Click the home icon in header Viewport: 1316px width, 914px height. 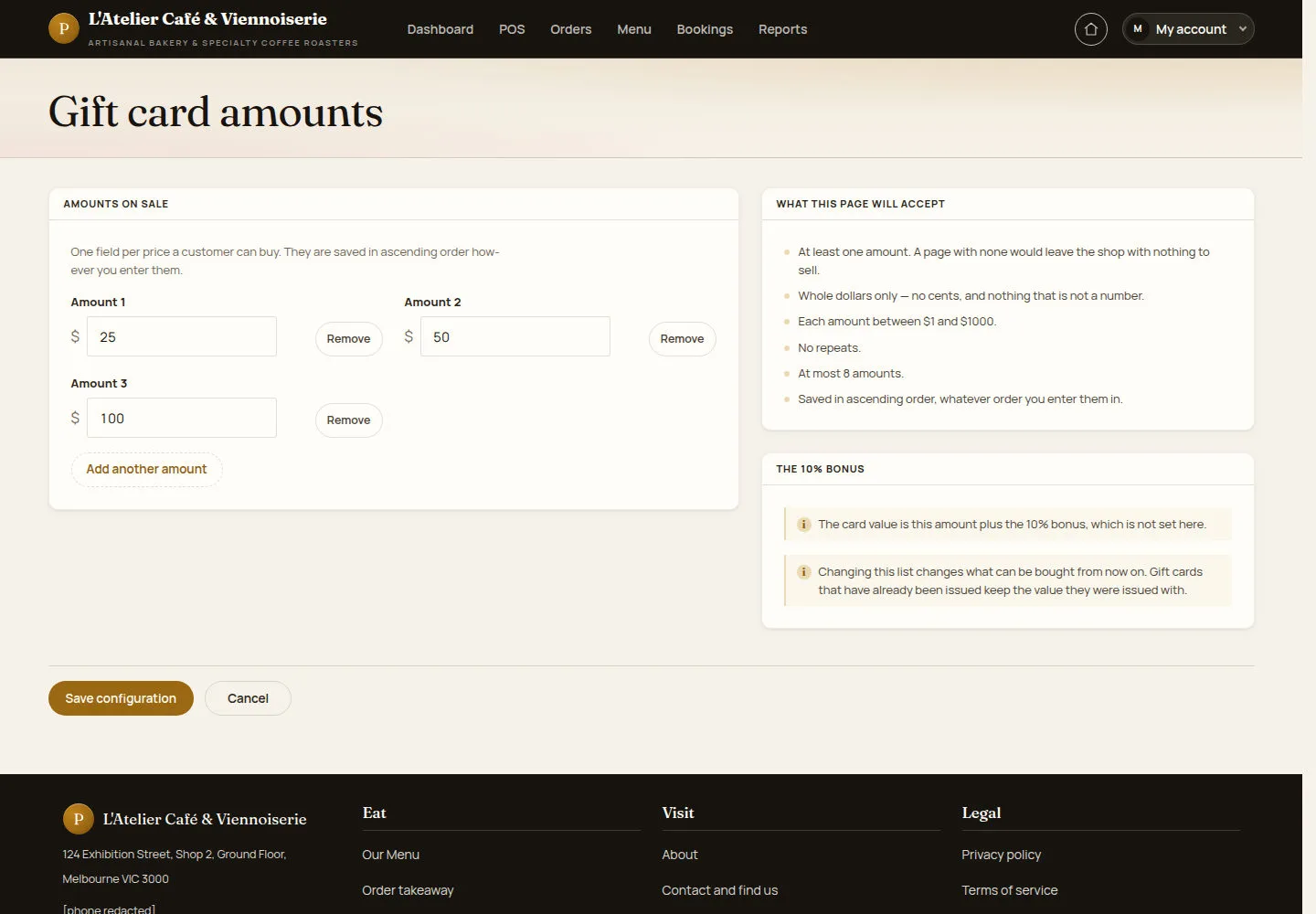coord(1090,29)
